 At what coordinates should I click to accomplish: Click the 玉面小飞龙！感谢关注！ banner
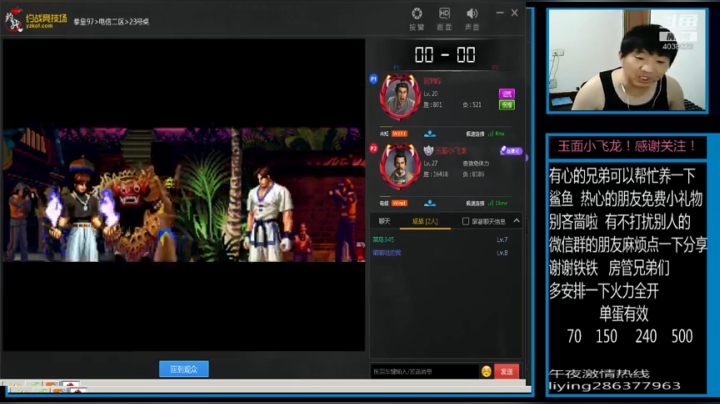coord(627,146)
